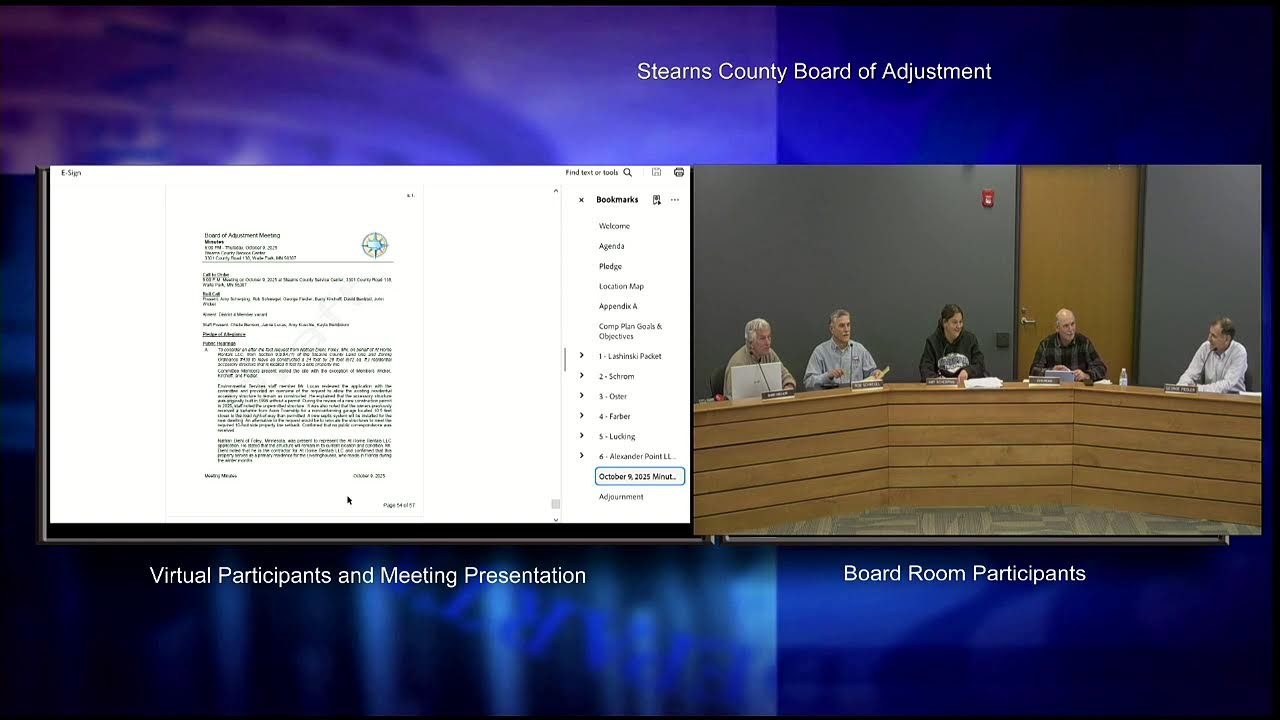Open the E-Sign menu item
This screenshot has height=720, width=1280.
pos(71,173)
